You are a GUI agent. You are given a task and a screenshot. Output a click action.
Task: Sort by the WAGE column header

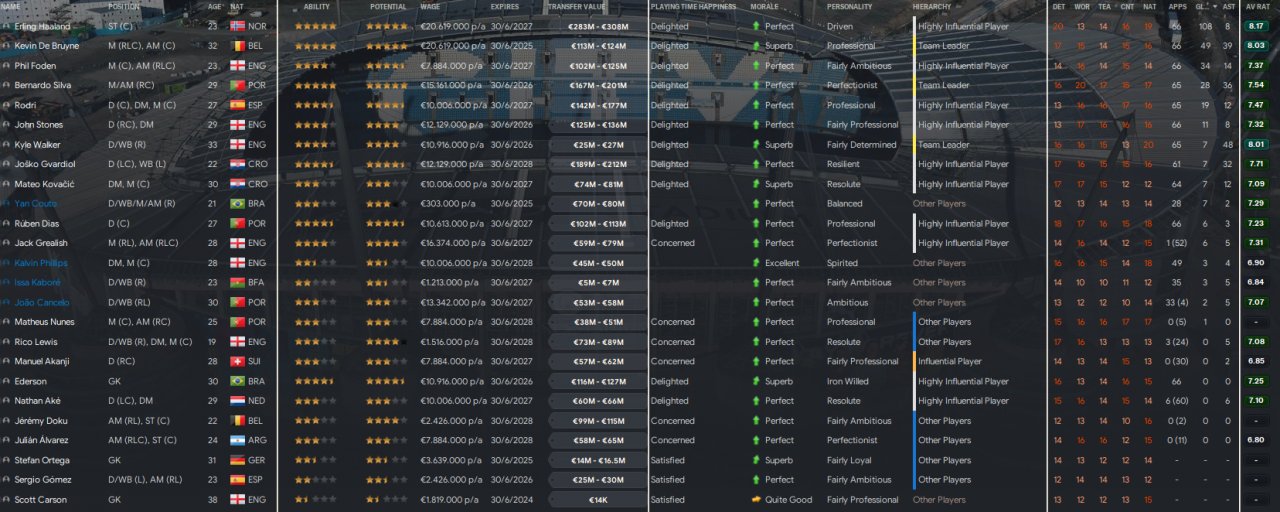pos(431,7)
